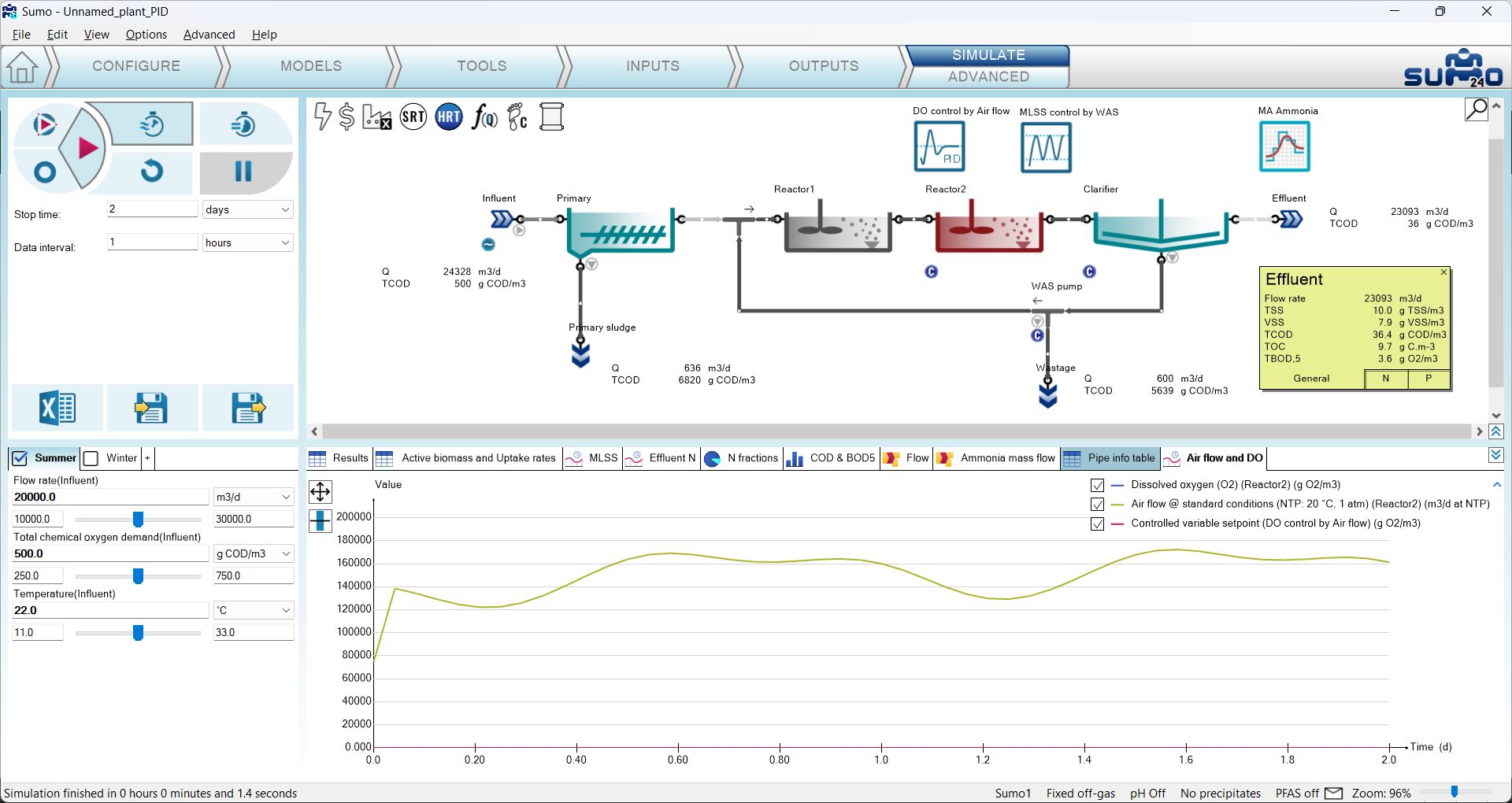Image resolution: width=1512 pixels, height=803 pixels.
Task: Toggle Controlled variable setpoint series checkbox
Action: pos(1097,524)
